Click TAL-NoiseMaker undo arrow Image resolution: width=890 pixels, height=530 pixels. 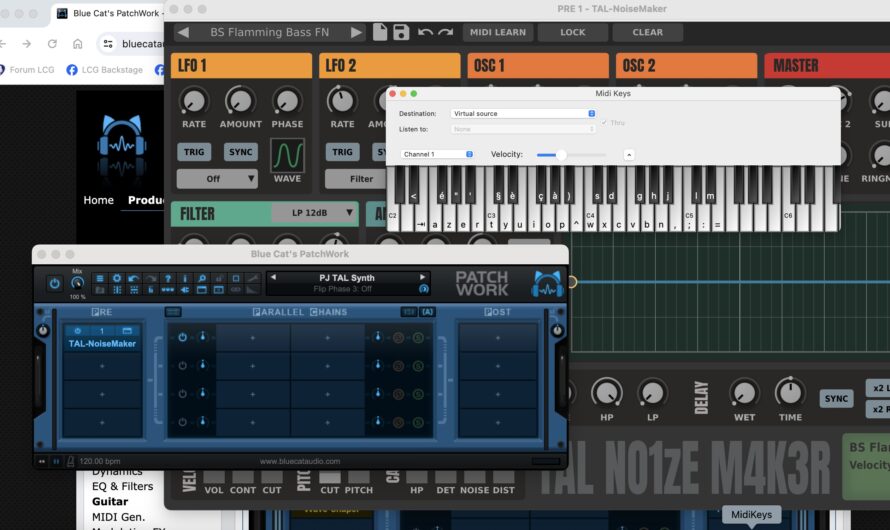point(425,32)
